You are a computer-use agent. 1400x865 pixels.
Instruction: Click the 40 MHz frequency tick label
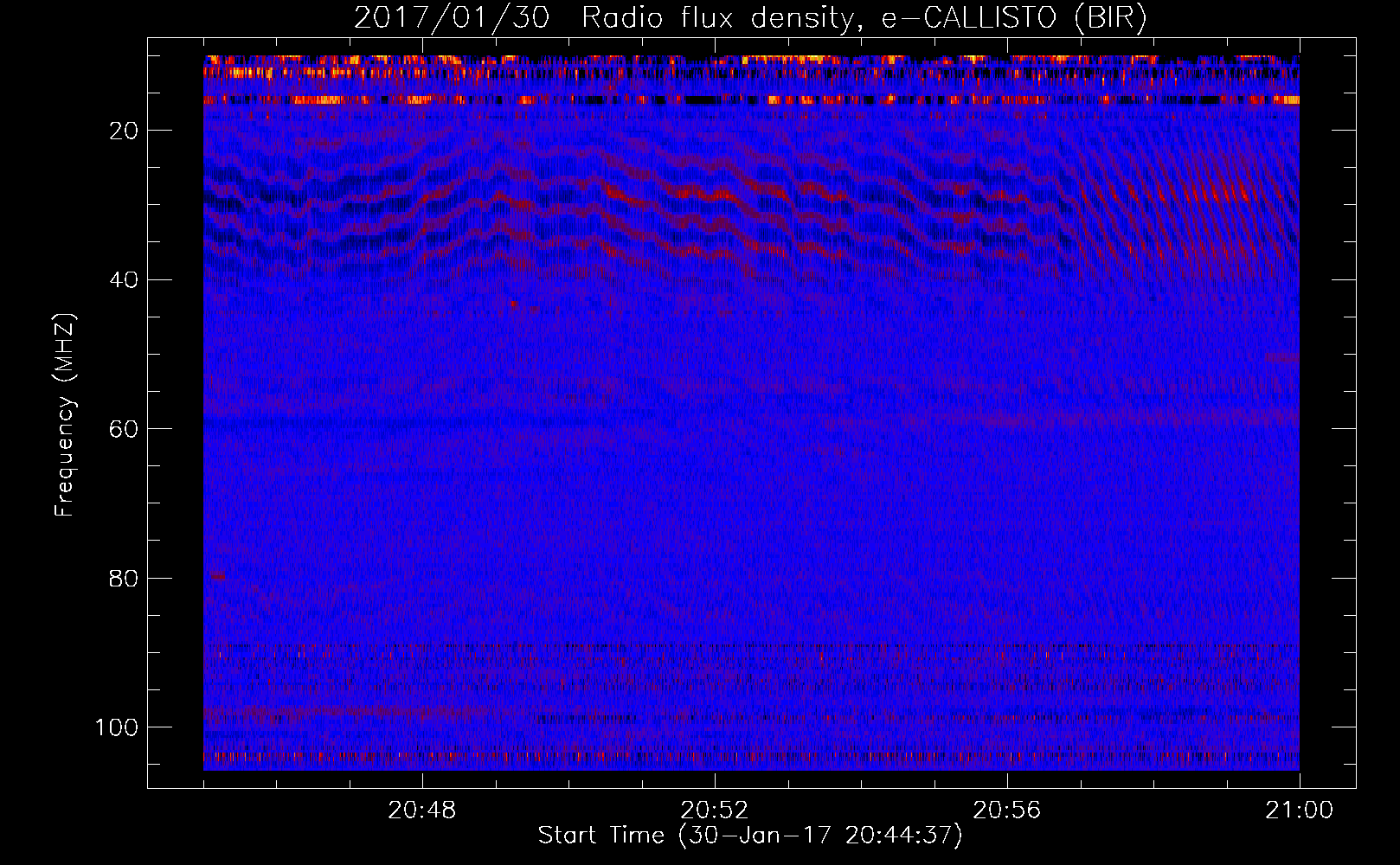124,280
